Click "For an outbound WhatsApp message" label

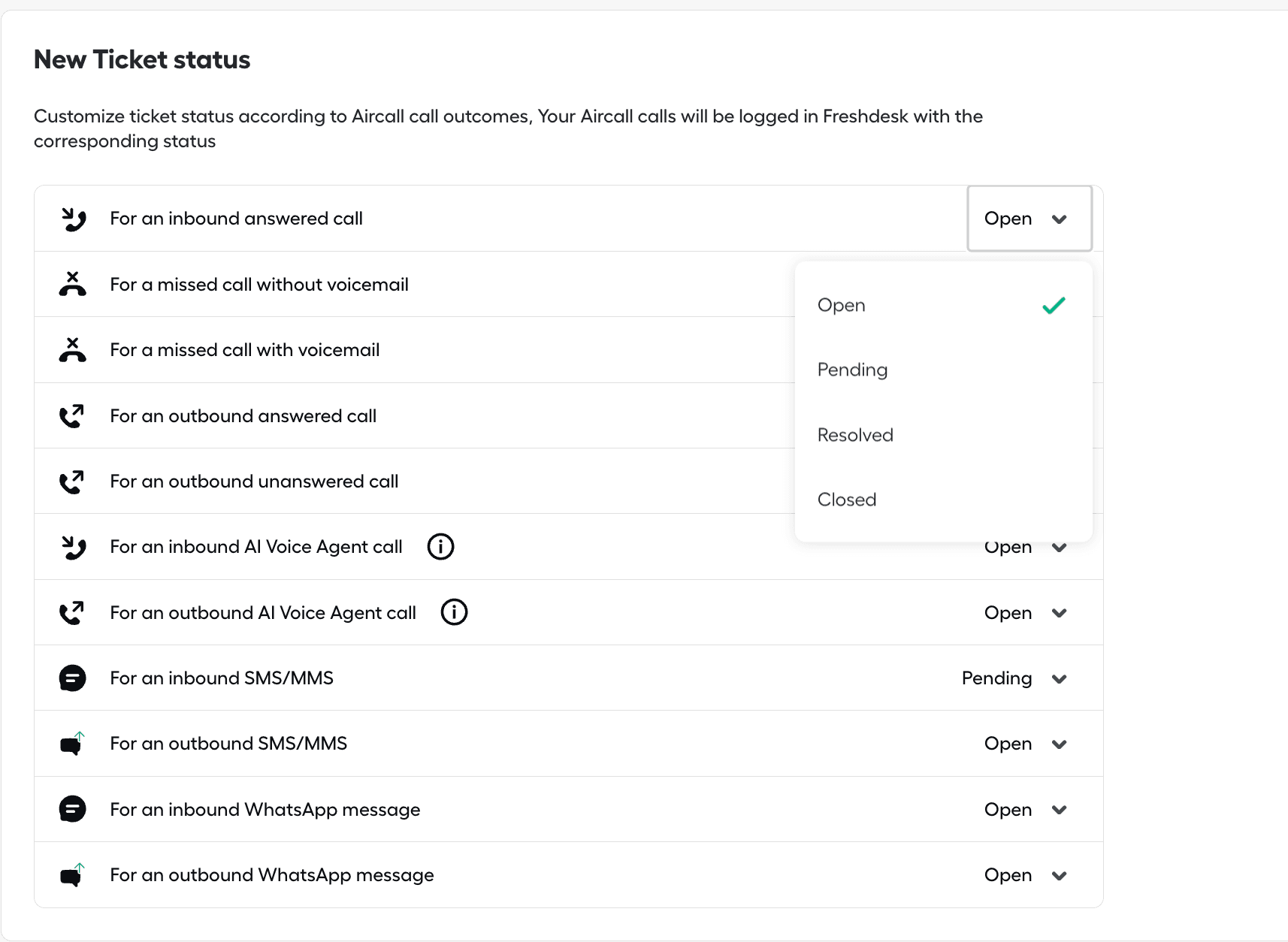tap(272, 875)
